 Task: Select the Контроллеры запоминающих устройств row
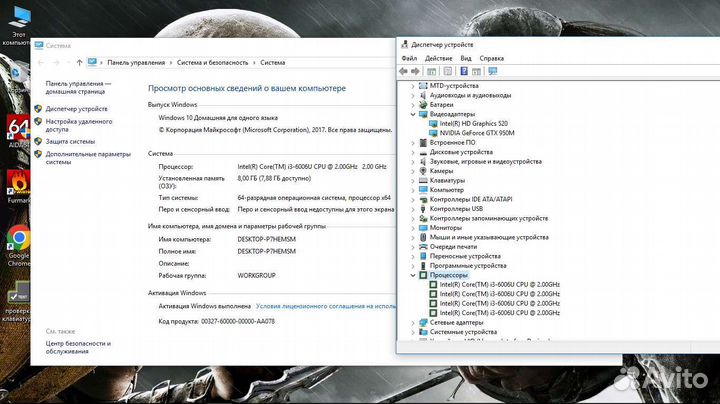coord(489,219)
